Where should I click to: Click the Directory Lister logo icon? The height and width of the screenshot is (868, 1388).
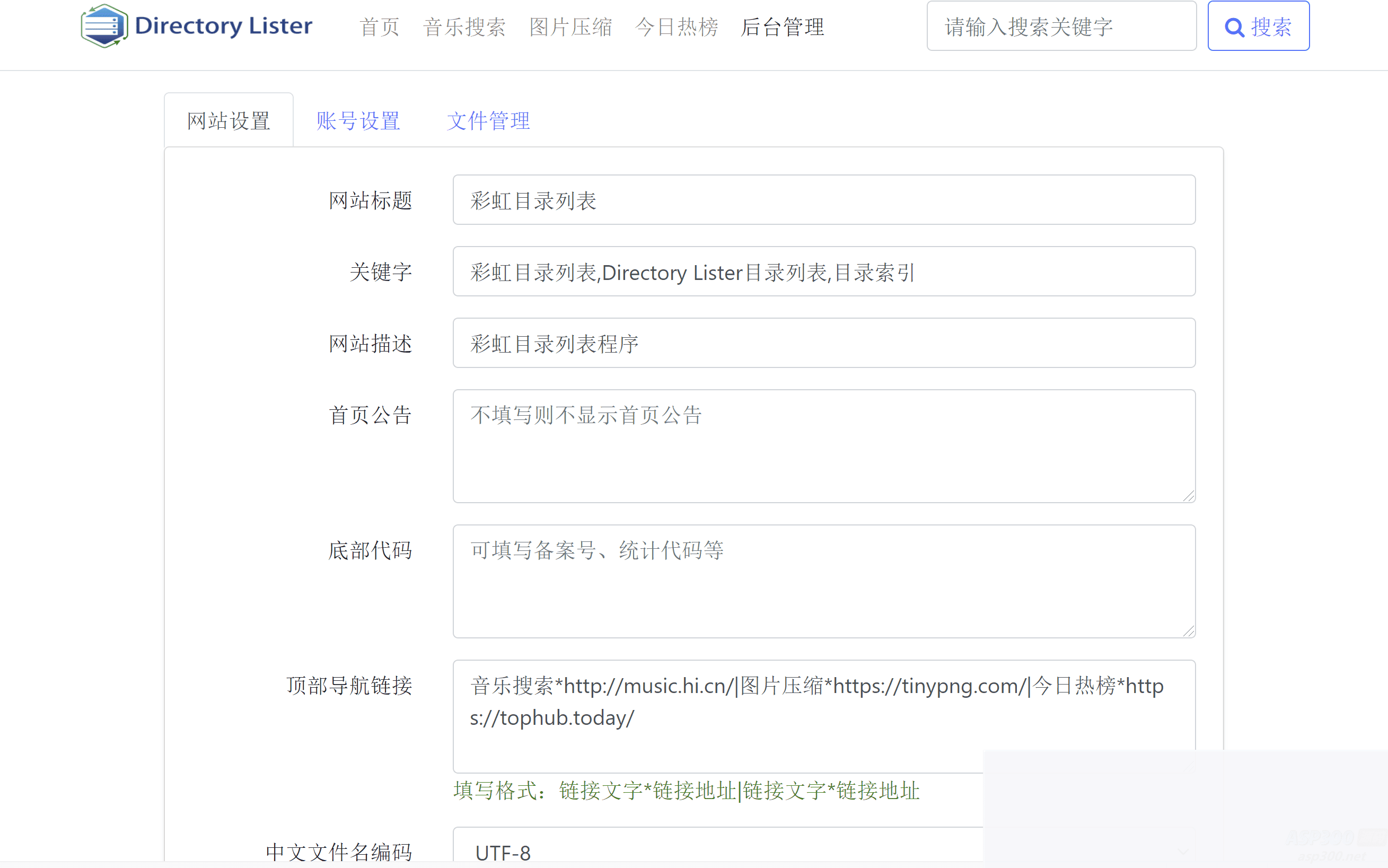[x=104, y=26]
